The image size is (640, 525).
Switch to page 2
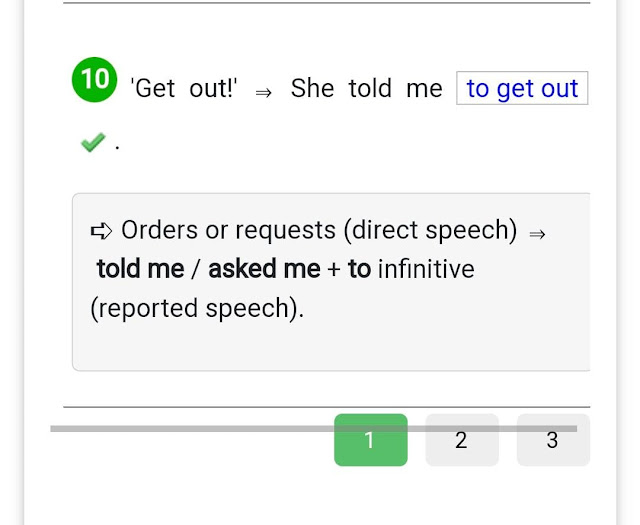pos(461,440)
